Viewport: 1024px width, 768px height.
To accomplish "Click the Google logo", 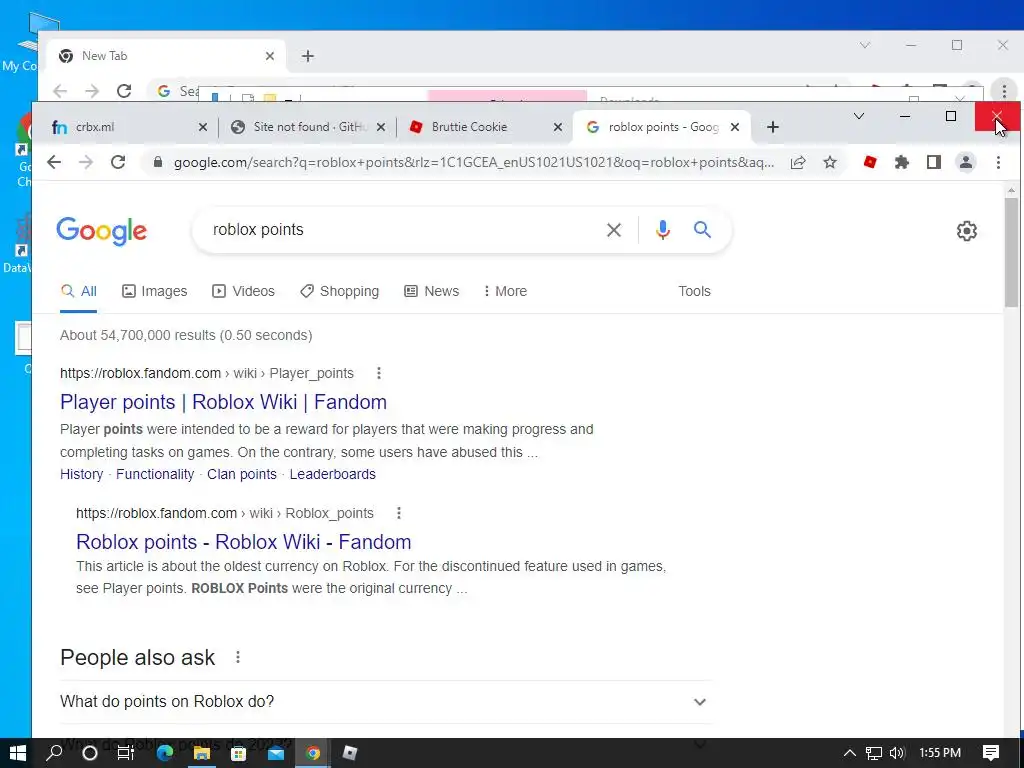I will point(102,231).
